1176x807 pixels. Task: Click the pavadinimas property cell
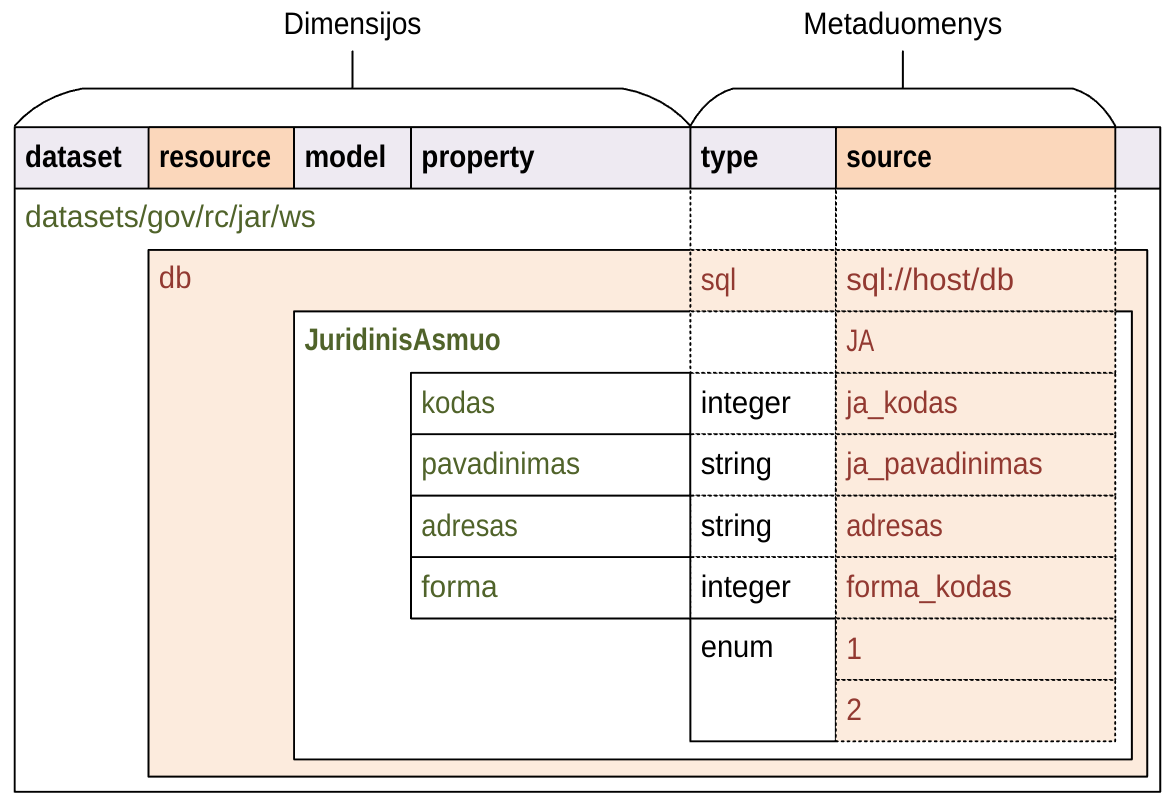(x=500, y=464)
